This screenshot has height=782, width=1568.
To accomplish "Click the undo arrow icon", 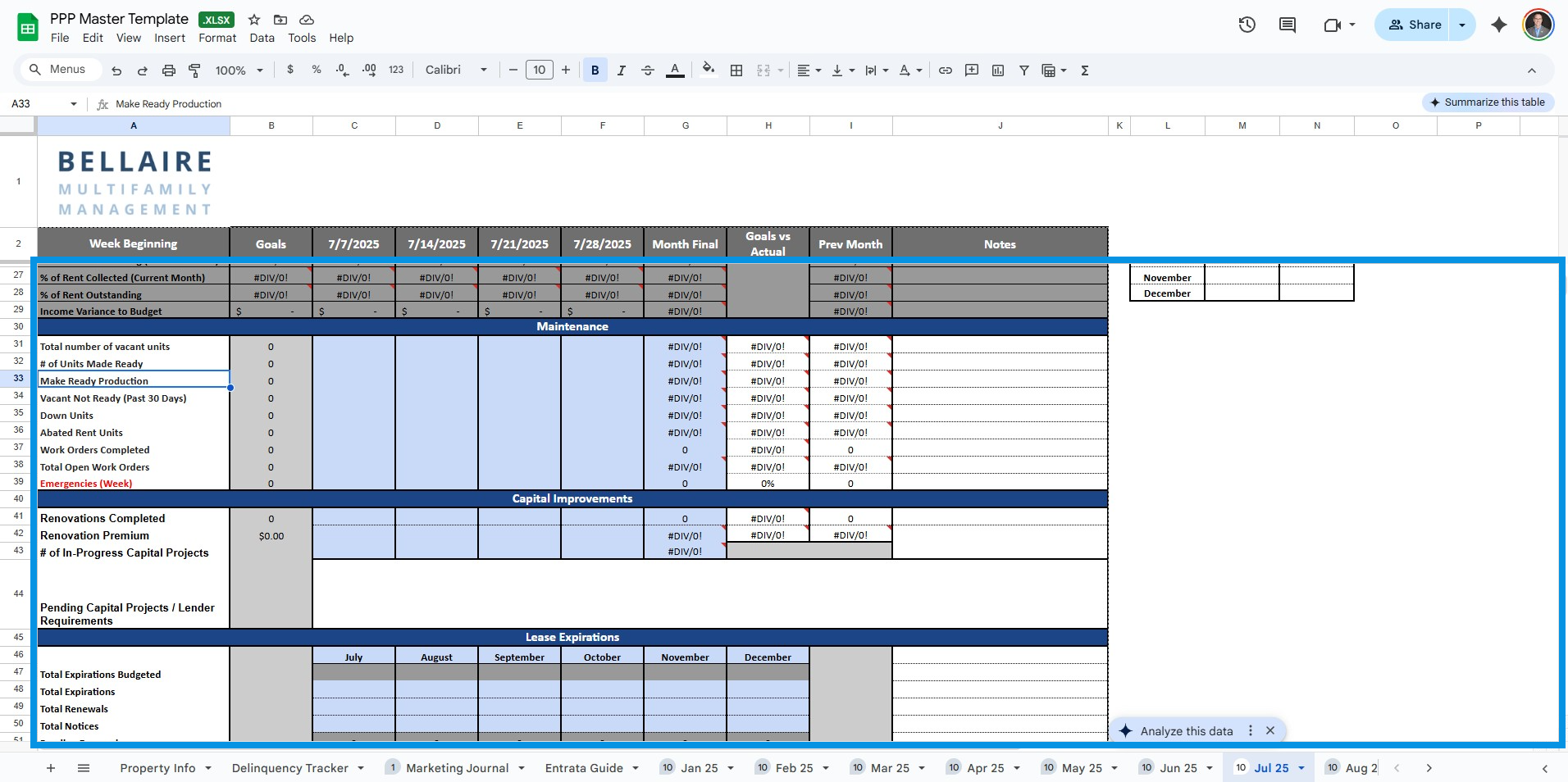I will [116, 70].
